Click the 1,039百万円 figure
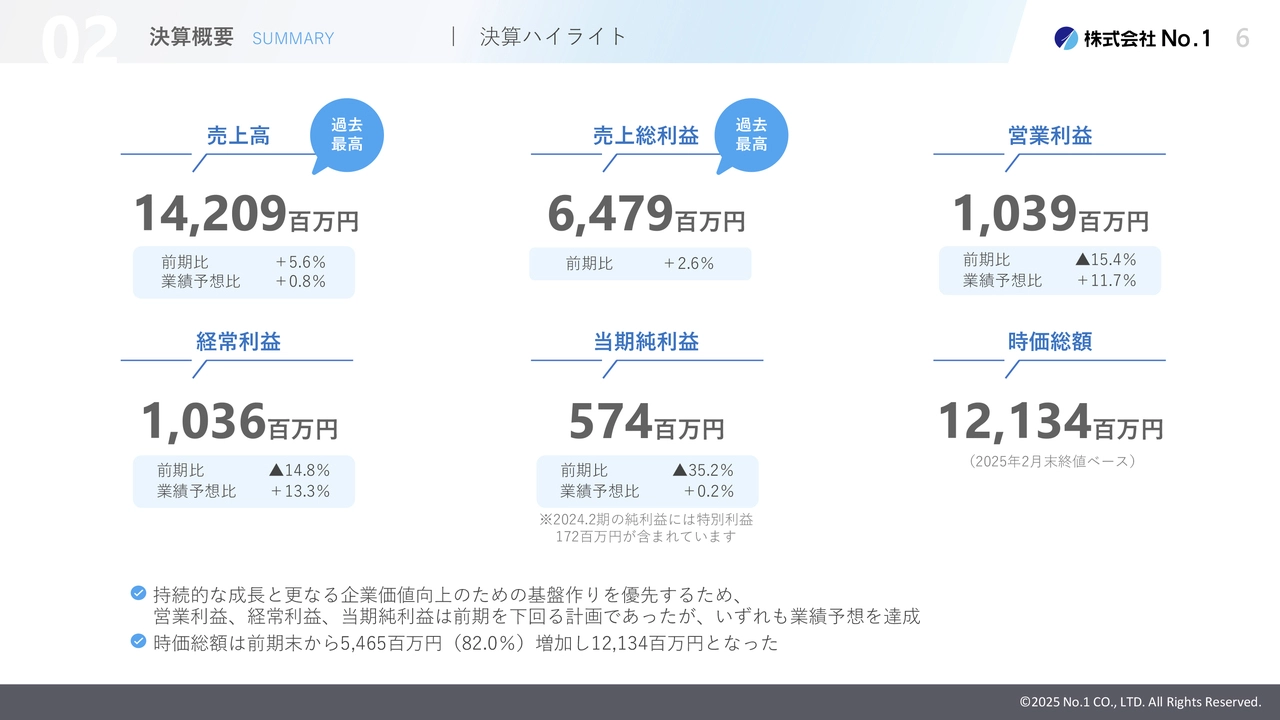This screenshot has height=720, width=1280. [1050, 214]
